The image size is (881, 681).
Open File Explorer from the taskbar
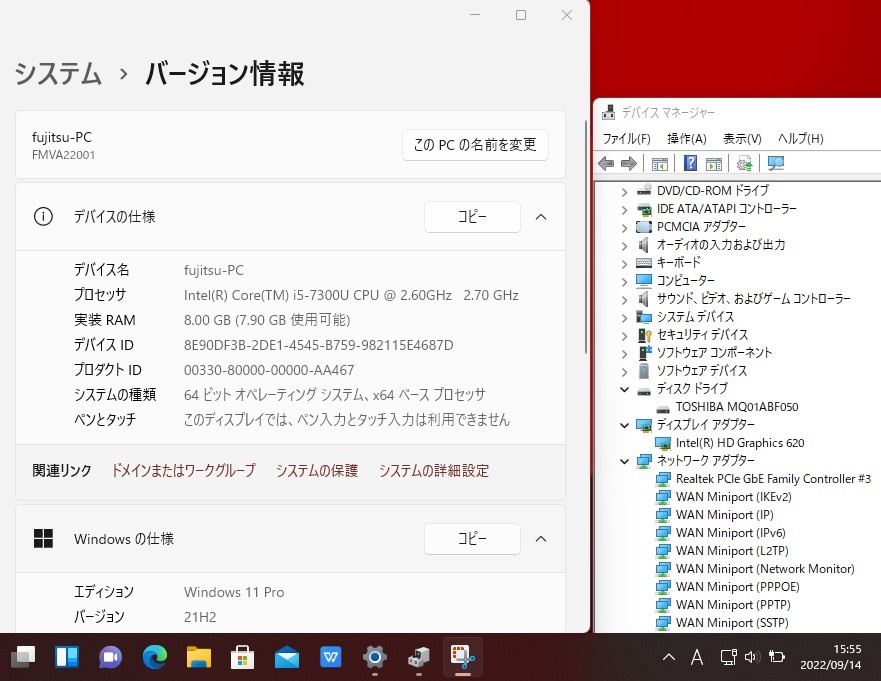199,656
